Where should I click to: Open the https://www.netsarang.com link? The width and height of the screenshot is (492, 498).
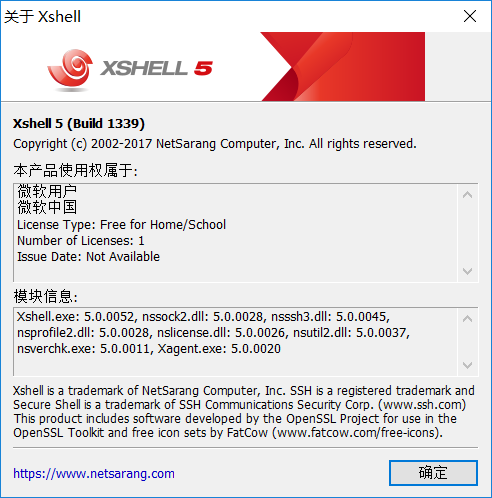click(94, 474)
